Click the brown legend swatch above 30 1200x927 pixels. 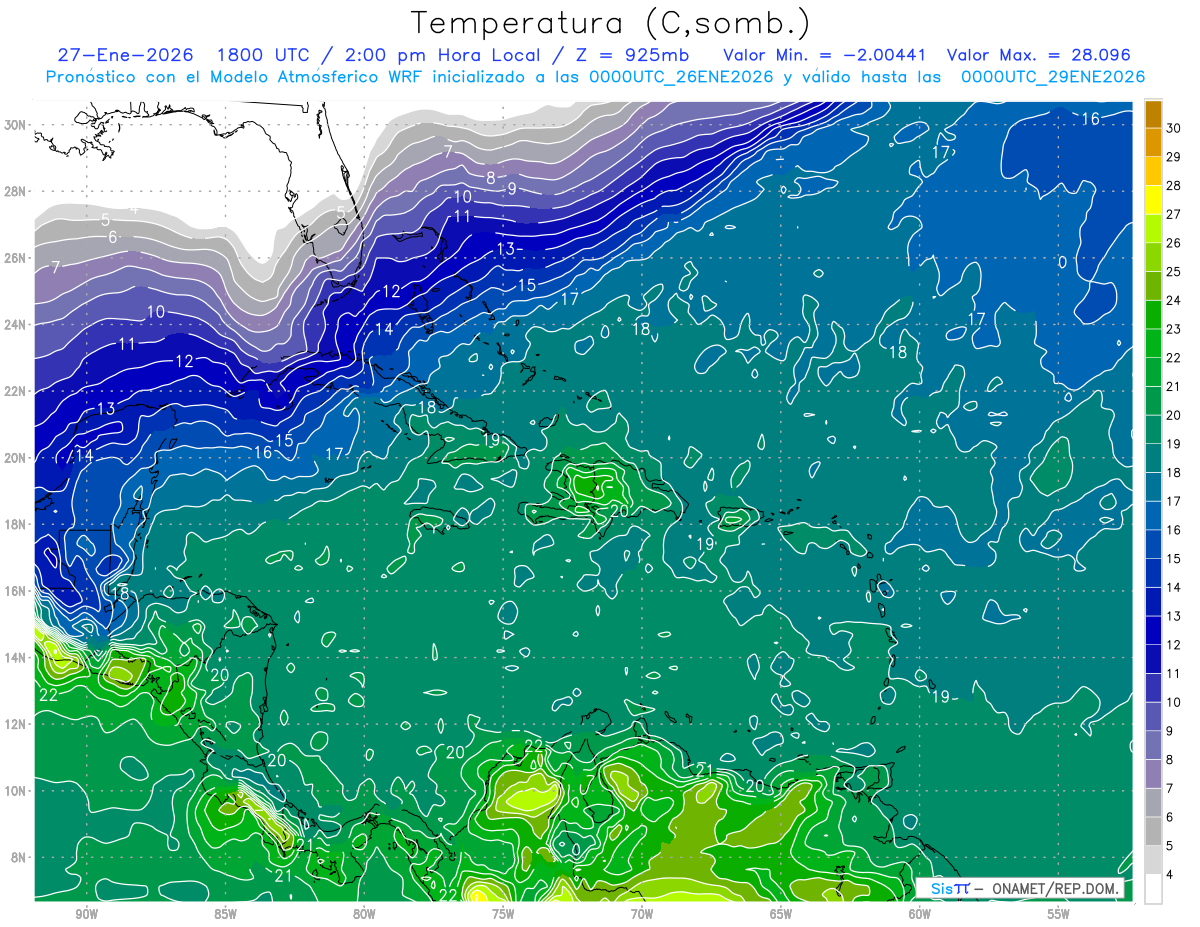[x=1153, y=114]
